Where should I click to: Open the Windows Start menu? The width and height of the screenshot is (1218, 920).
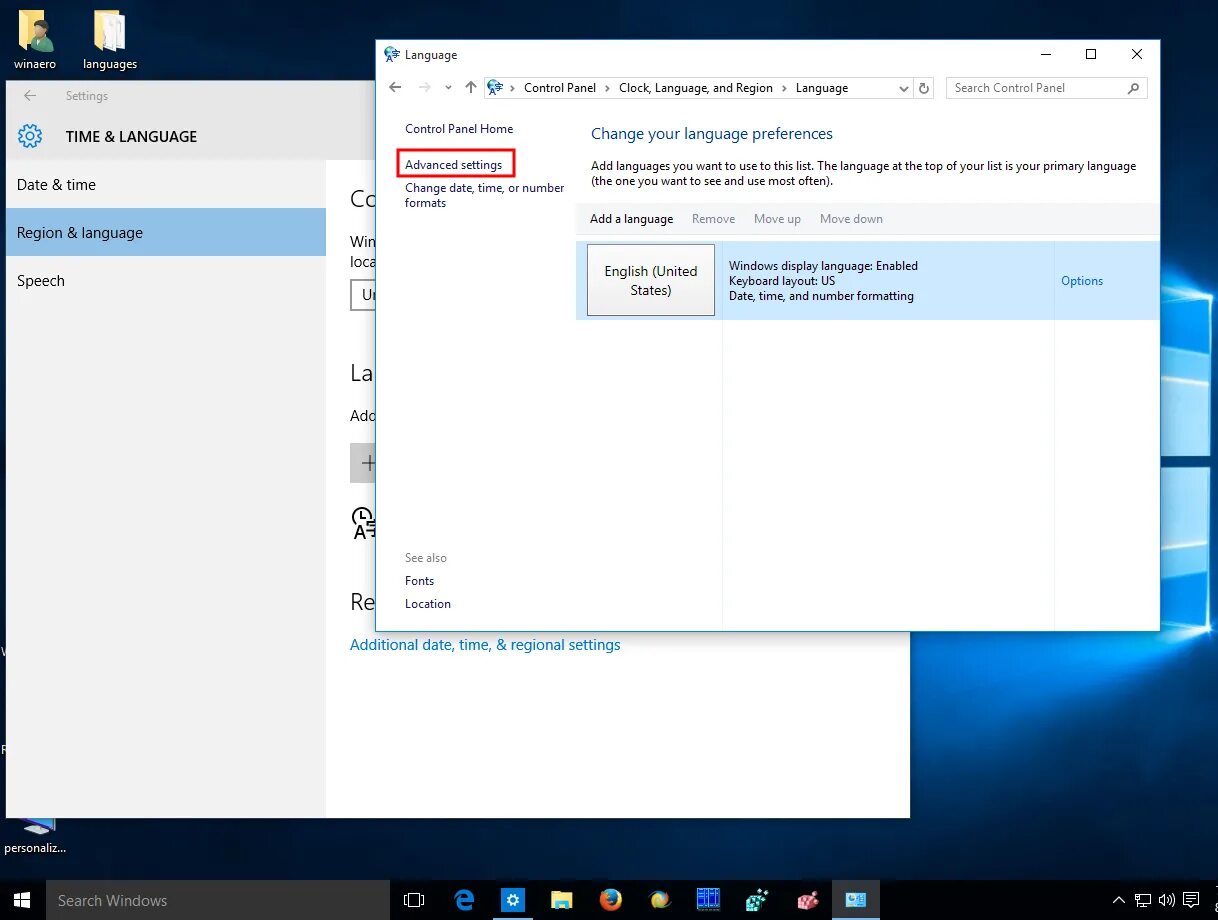tap(22, 900)
